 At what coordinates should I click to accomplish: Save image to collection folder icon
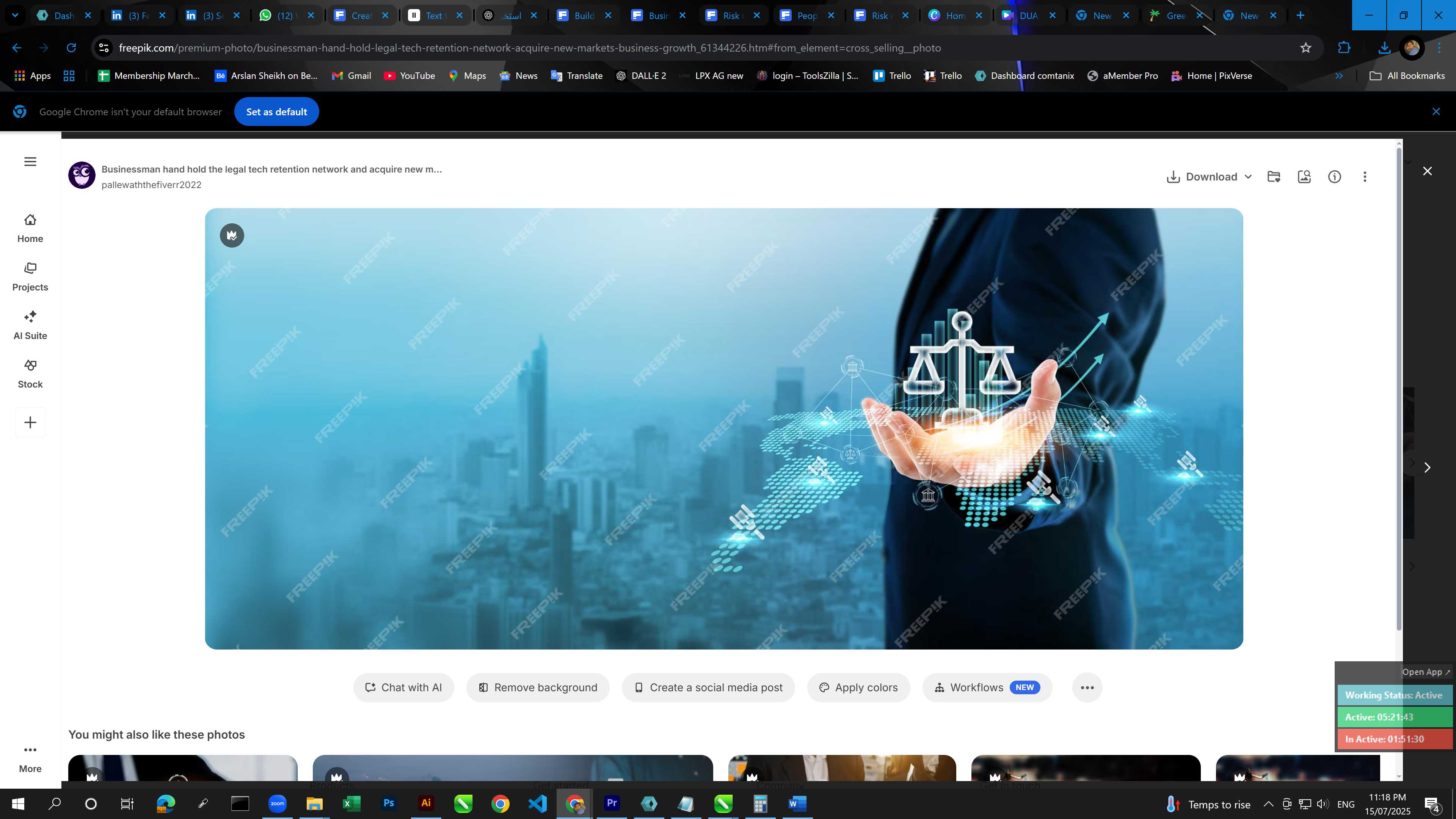pos(1274,177)
